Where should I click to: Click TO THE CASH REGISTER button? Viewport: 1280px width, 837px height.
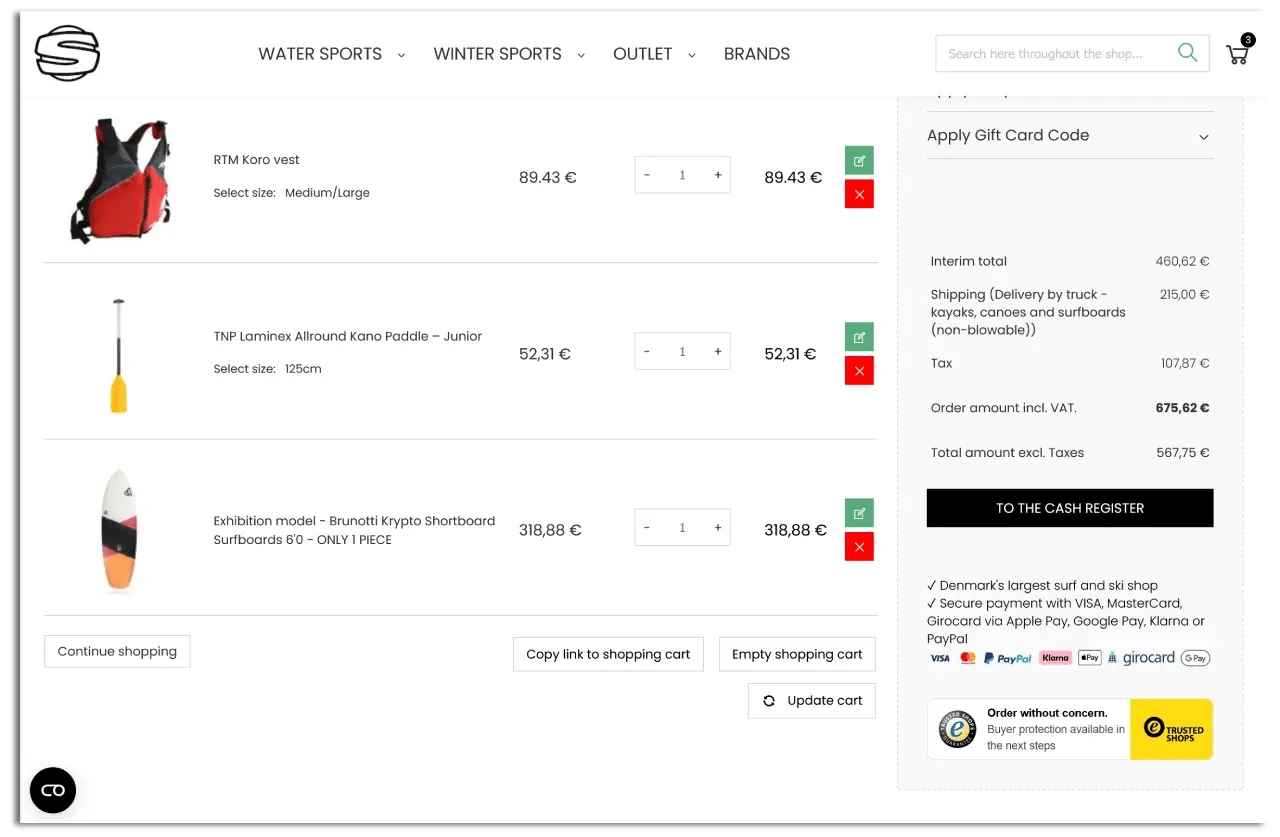click(x=1069, y=508)
